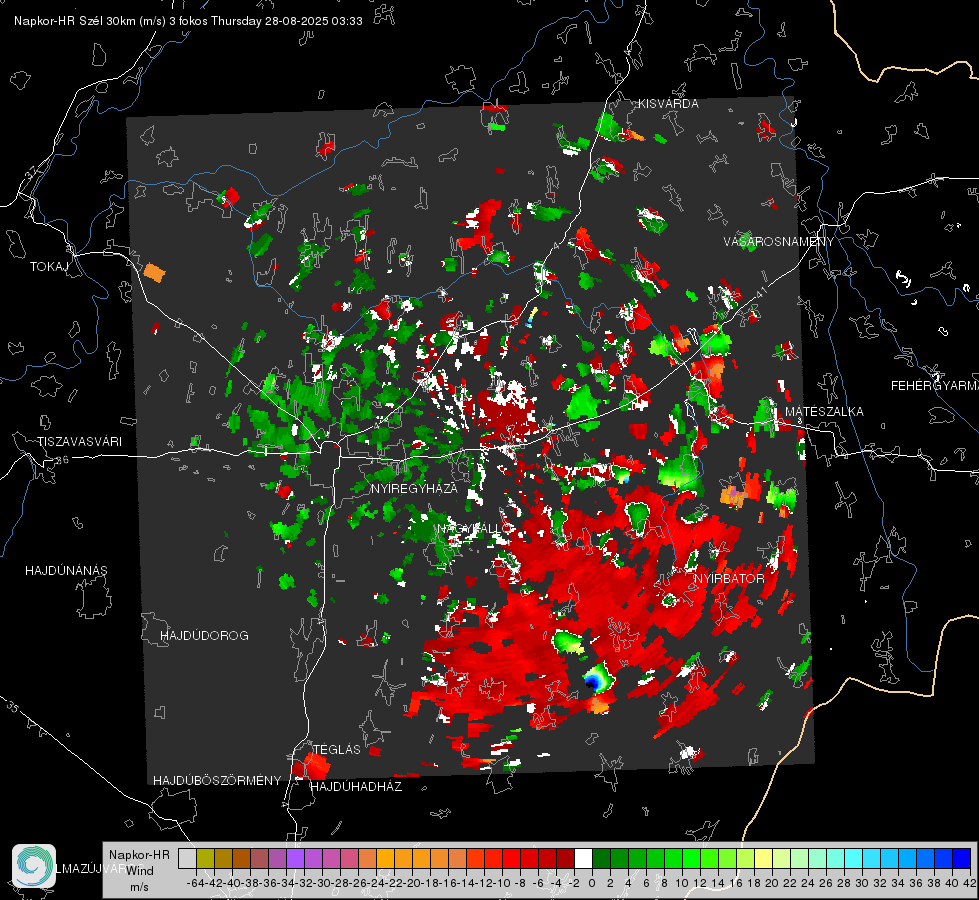This screenshot has height=900, width=979.
Task: Pick the white swatch in the legend
Action: (583, 858)
